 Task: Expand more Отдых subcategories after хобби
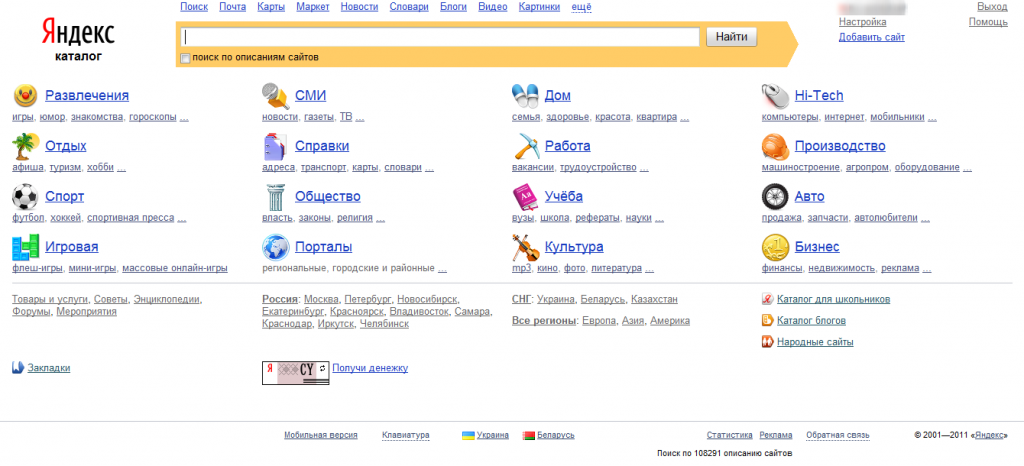pyautogui.click(x=121, y=168)
